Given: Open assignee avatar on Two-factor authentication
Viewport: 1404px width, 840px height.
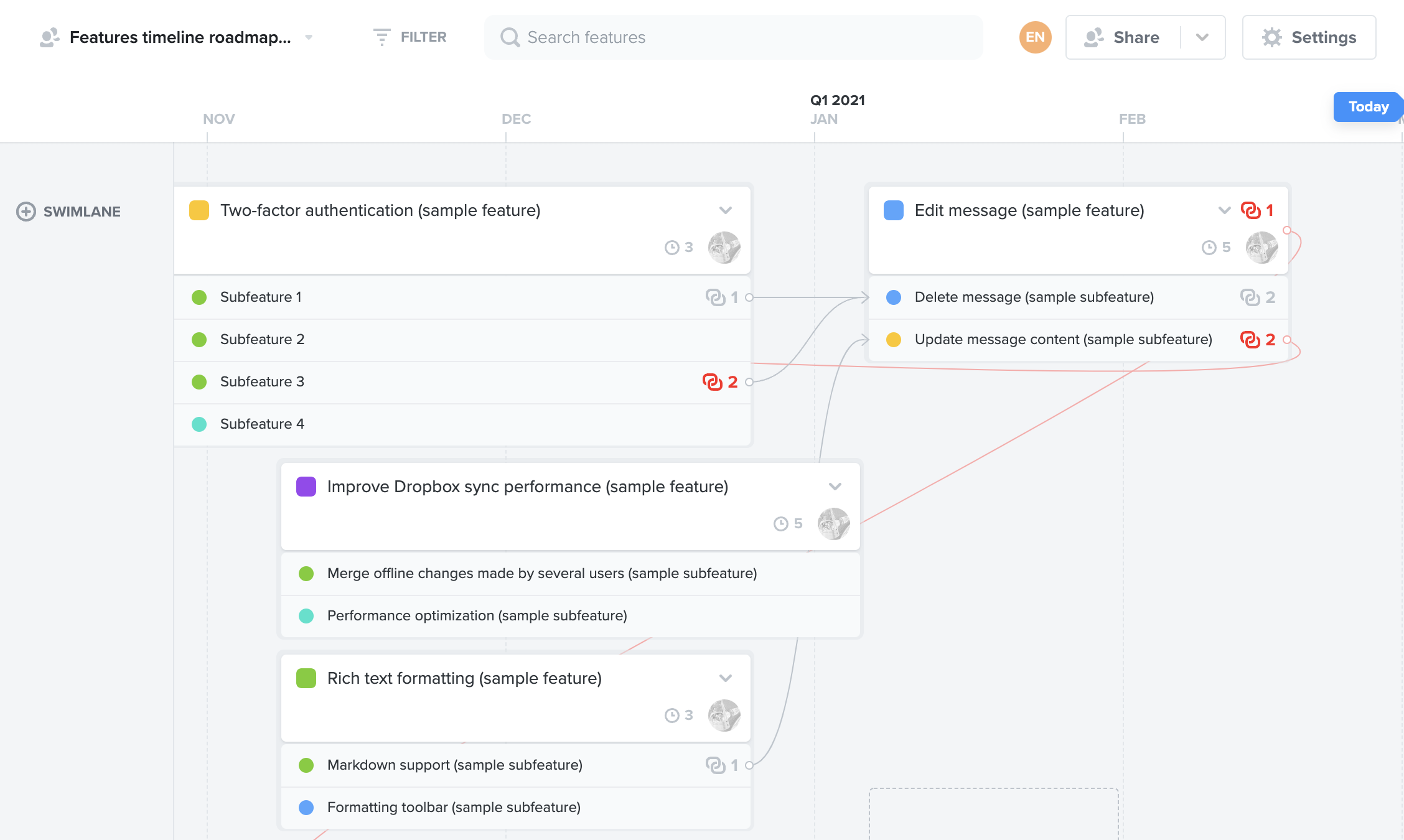Looking at the screenshot, I should 724,248.
